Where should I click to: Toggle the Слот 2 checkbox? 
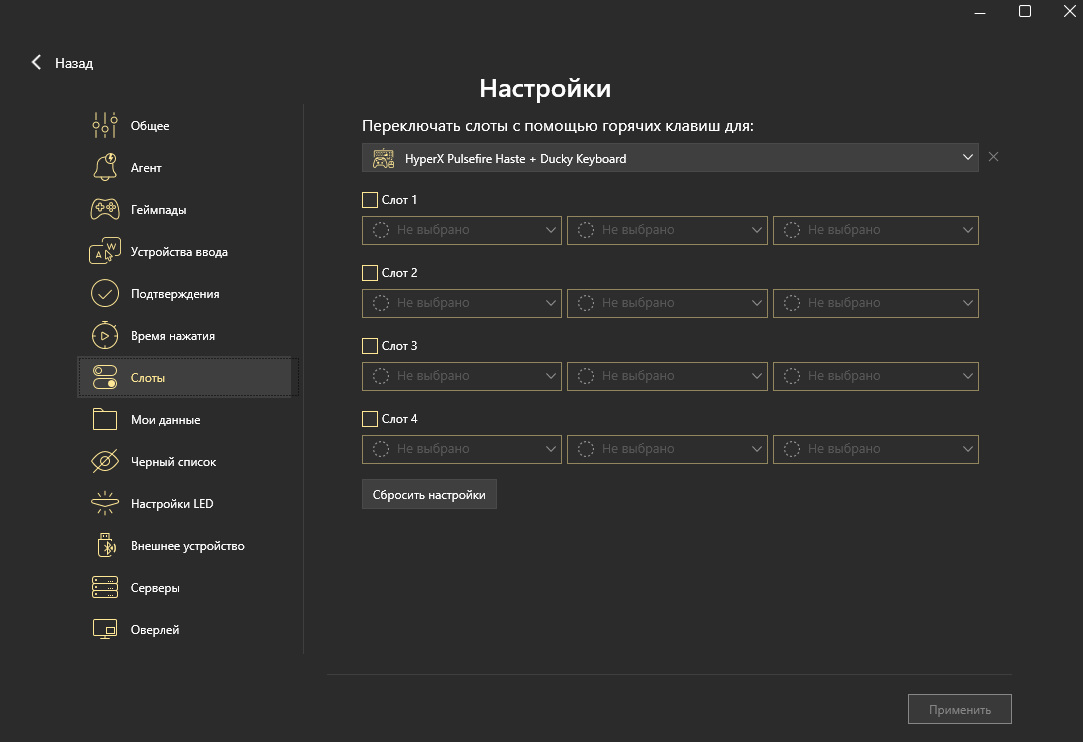pos(370,273)
